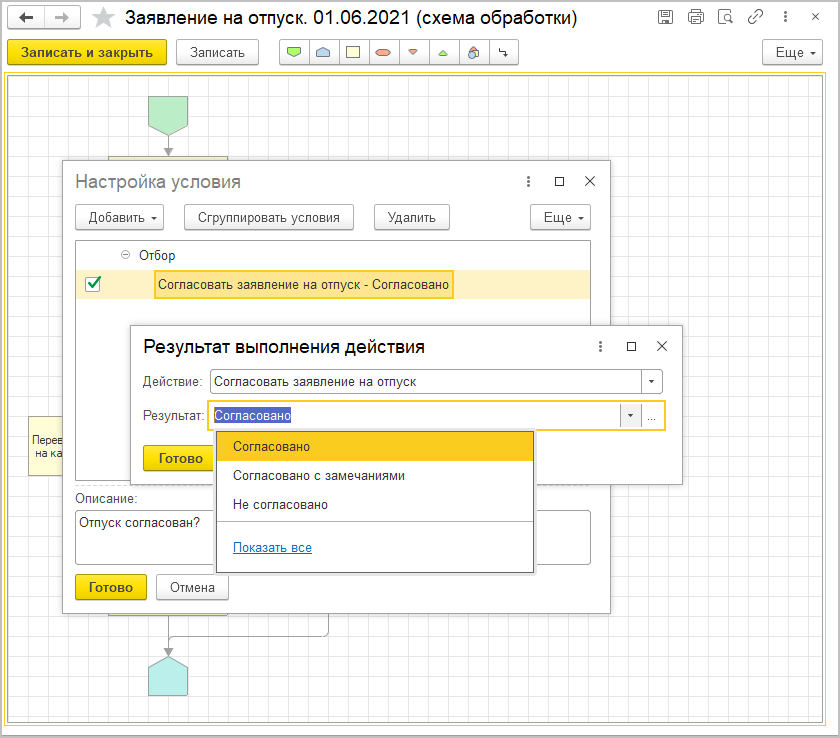The height and width of the screenshot is (738, 840).
Task: Click the Удалить button
Action: coord(412,217)
